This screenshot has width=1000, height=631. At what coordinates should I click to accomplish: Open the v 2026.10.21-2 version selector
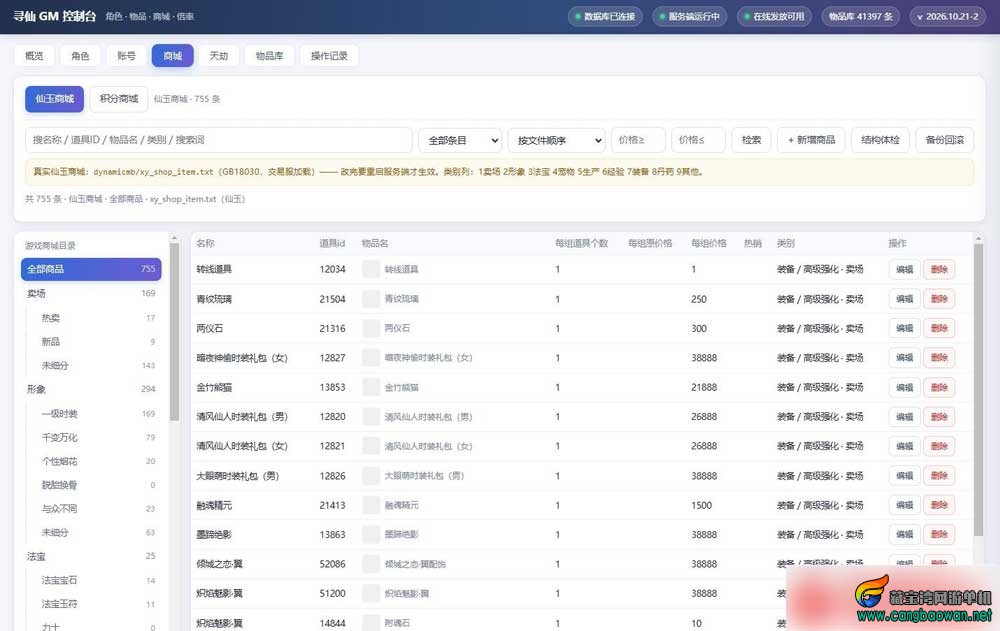point(948,17)
